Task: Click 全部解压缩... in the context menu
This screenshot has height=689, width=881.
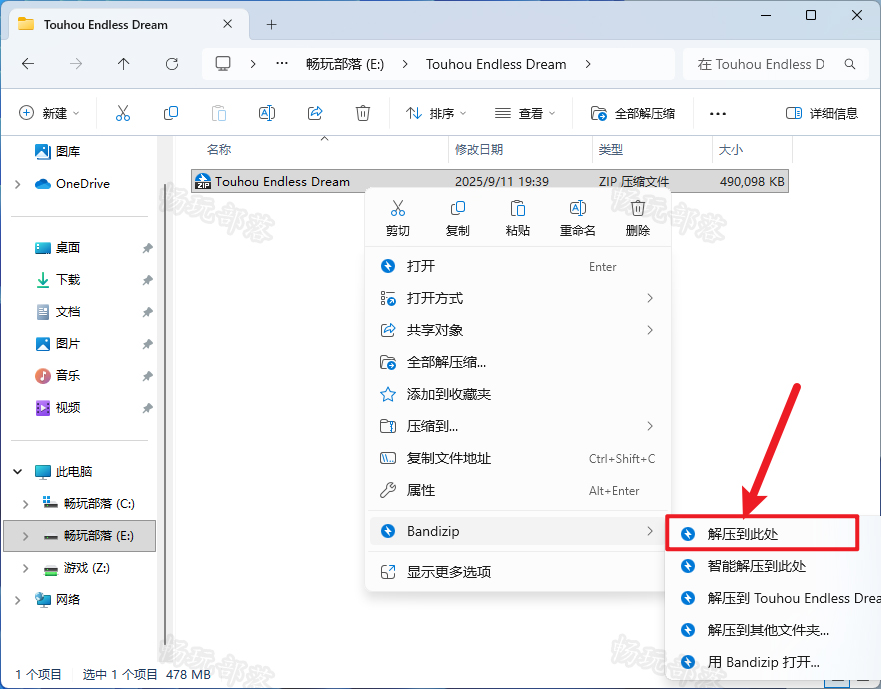Action: (517, 362)
